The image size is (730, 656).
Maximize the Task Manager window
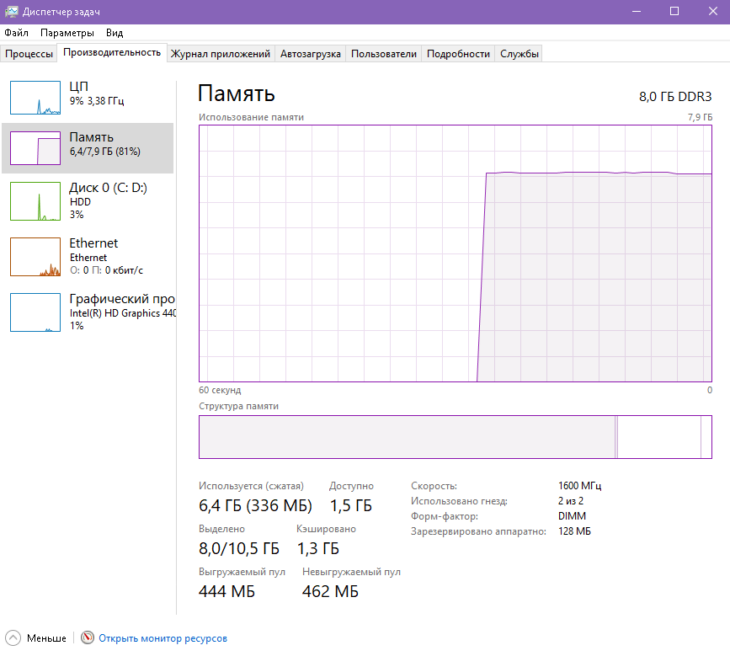pos(674,11)
